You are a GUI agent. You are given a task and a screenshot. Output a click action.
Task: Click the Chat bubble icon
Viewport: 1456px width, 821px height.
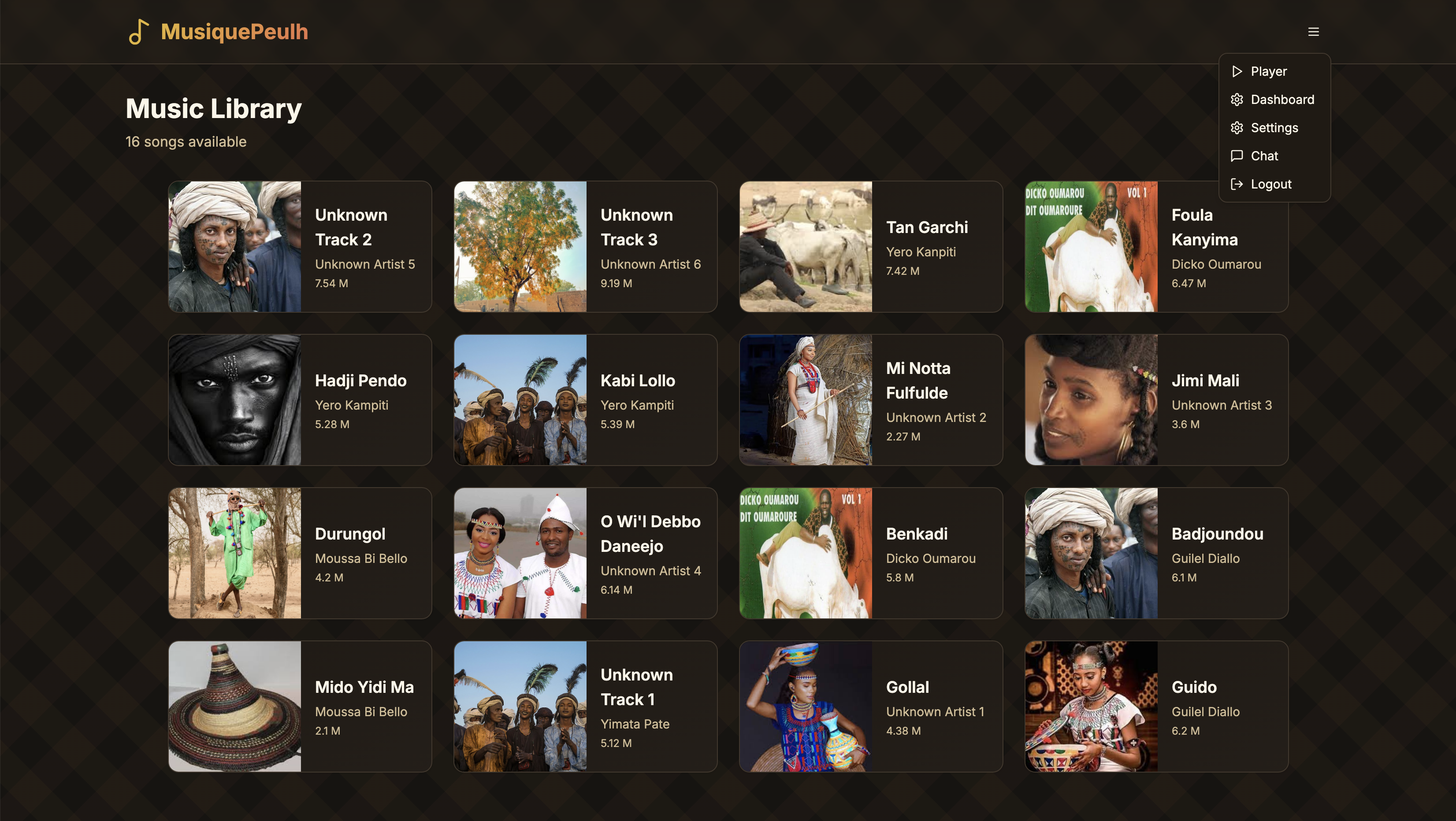click(1237, 156)
